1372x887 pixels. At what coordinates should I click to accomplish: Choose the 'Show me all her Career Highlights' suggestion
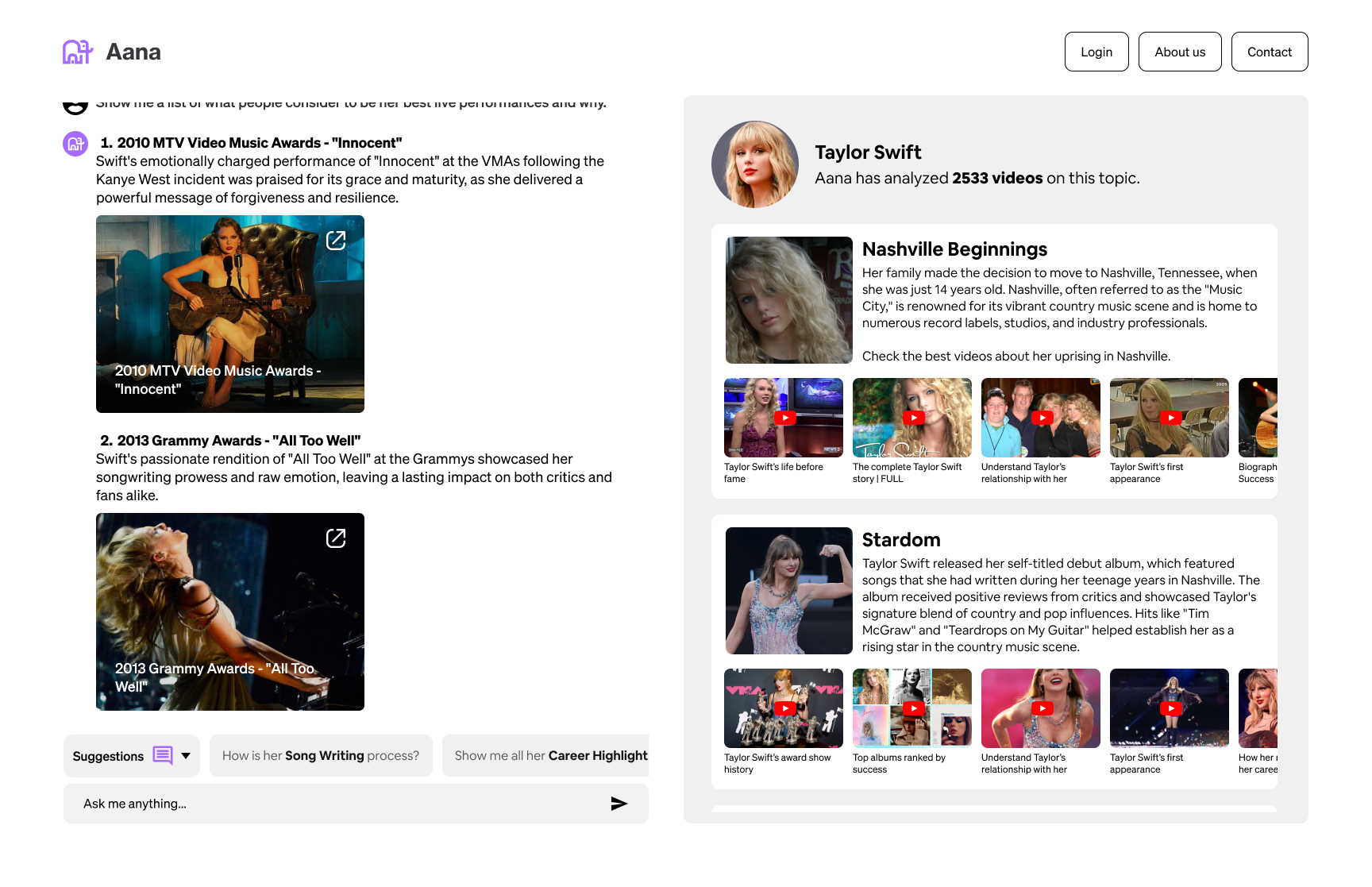pyautogui.click(x=545, y=755)
